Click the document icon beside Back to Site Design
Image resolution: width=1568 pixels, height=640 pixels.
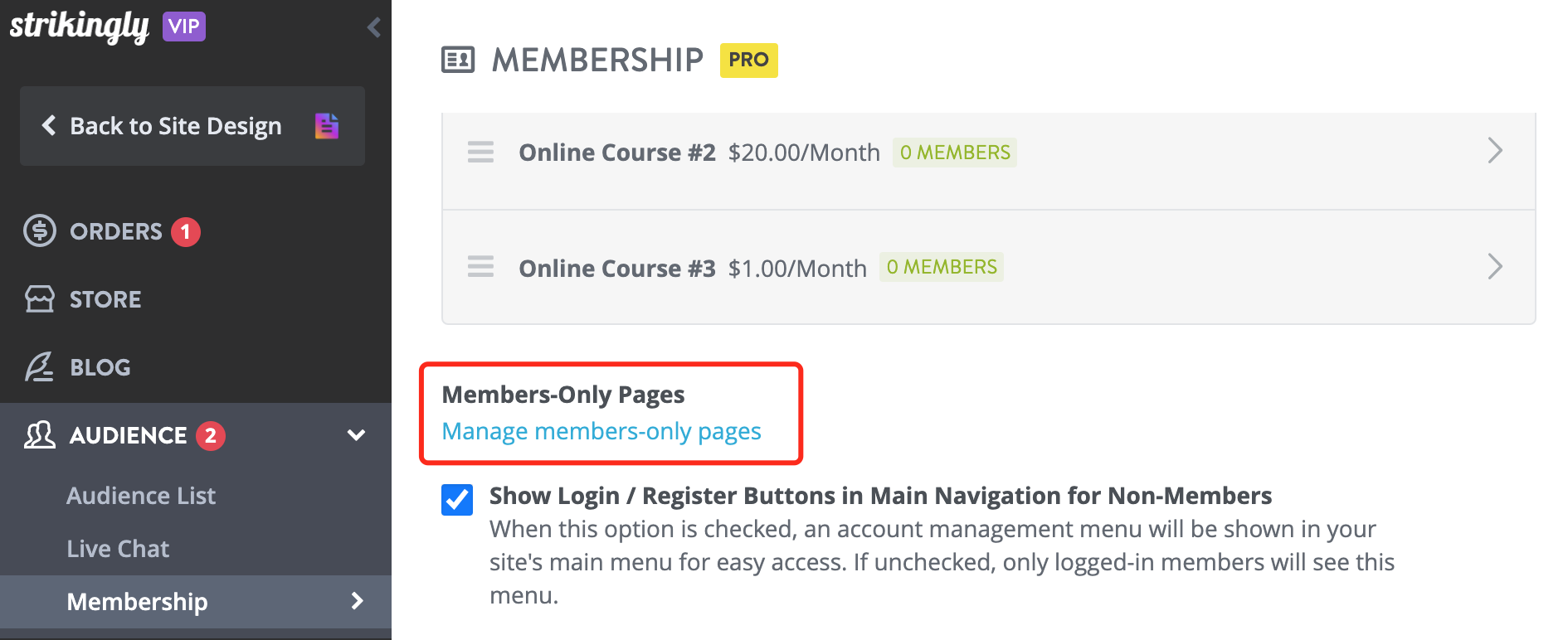tap(327, 125)
